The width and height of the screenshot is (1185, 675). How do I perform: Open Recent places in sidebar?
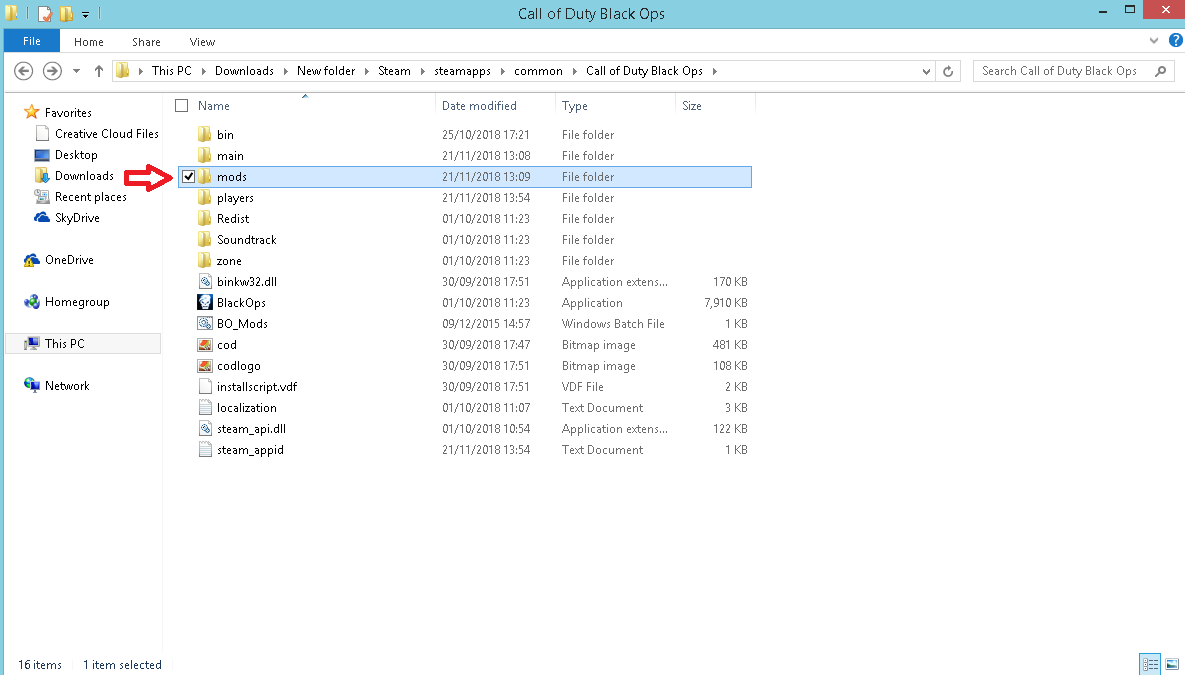pyautogui.click(x=91, y=197)
